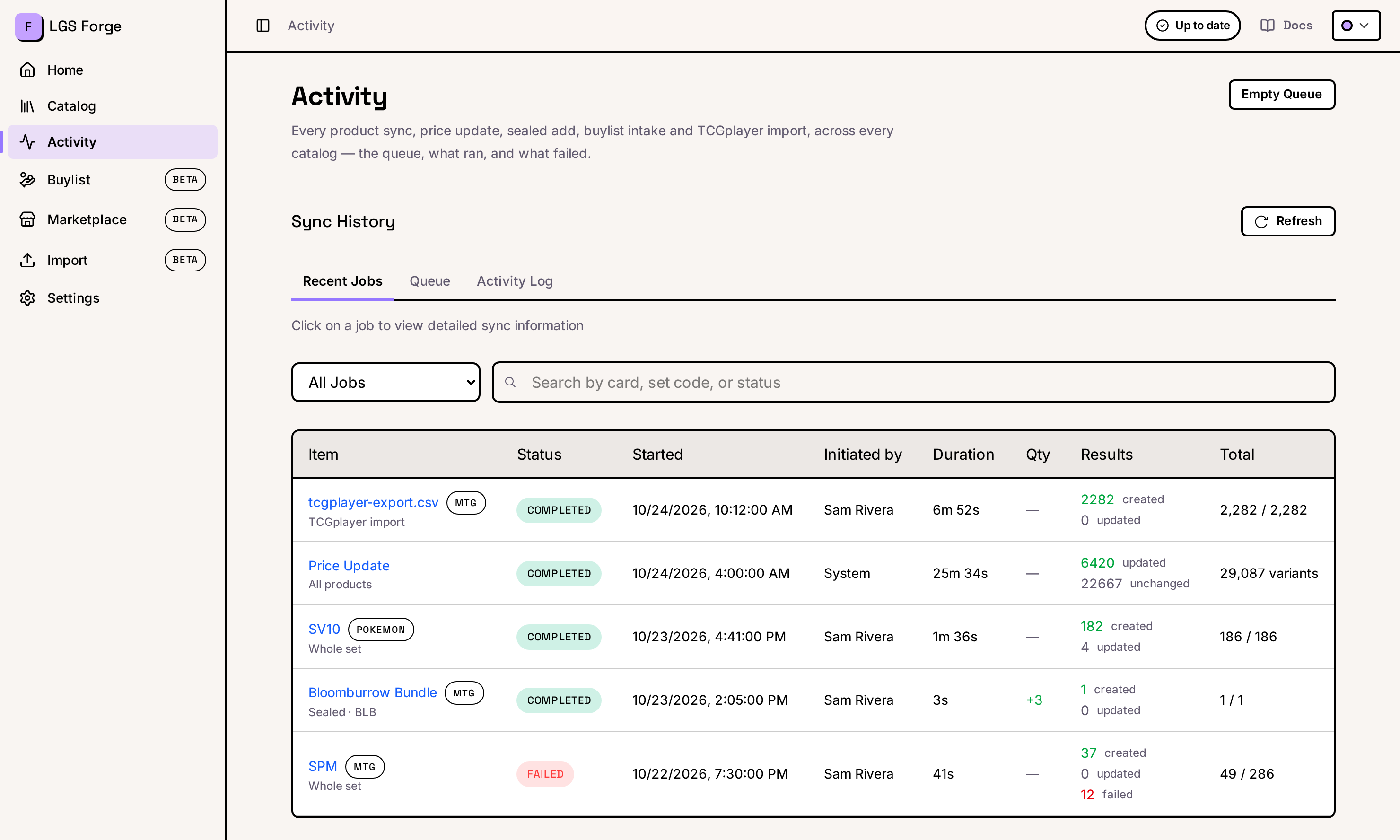Screen dimensions: 1400x840
Task: Select the Activity sidebar item
Action: [x=112, y=142]
